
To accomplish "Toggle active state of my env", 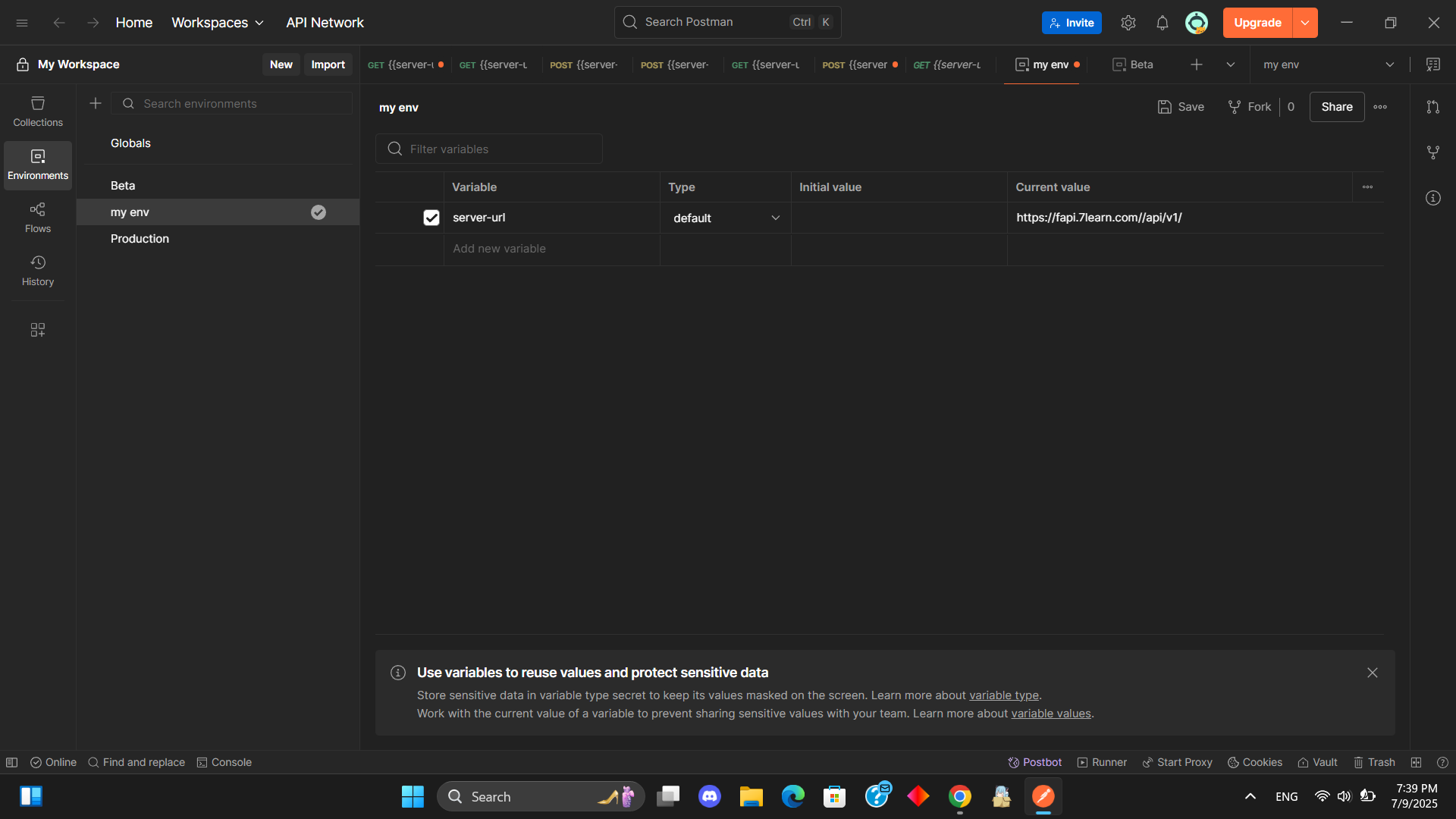I will [x=318, y=212].
